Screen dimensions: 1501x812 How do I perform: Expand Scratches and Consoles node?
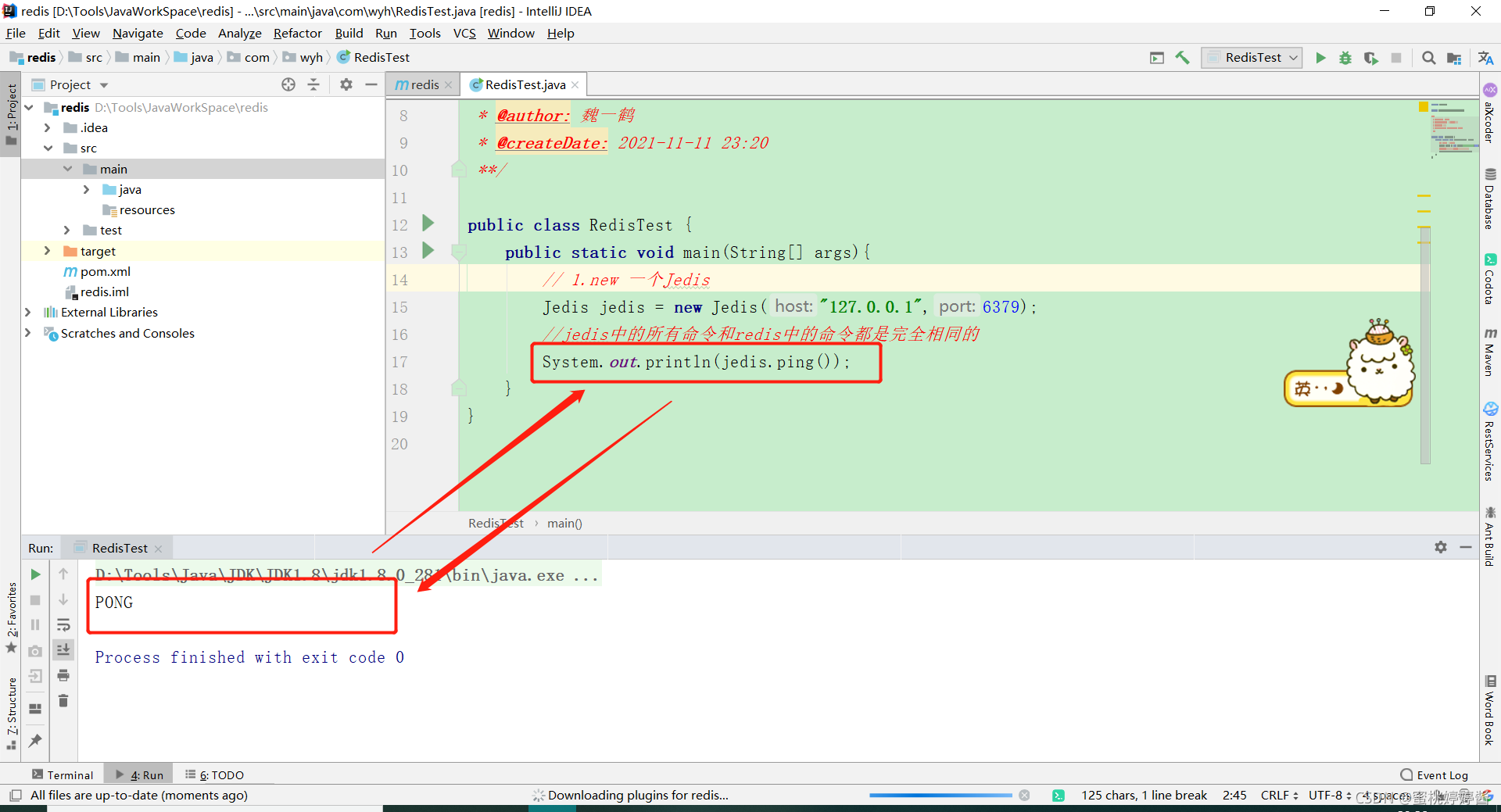28,333
